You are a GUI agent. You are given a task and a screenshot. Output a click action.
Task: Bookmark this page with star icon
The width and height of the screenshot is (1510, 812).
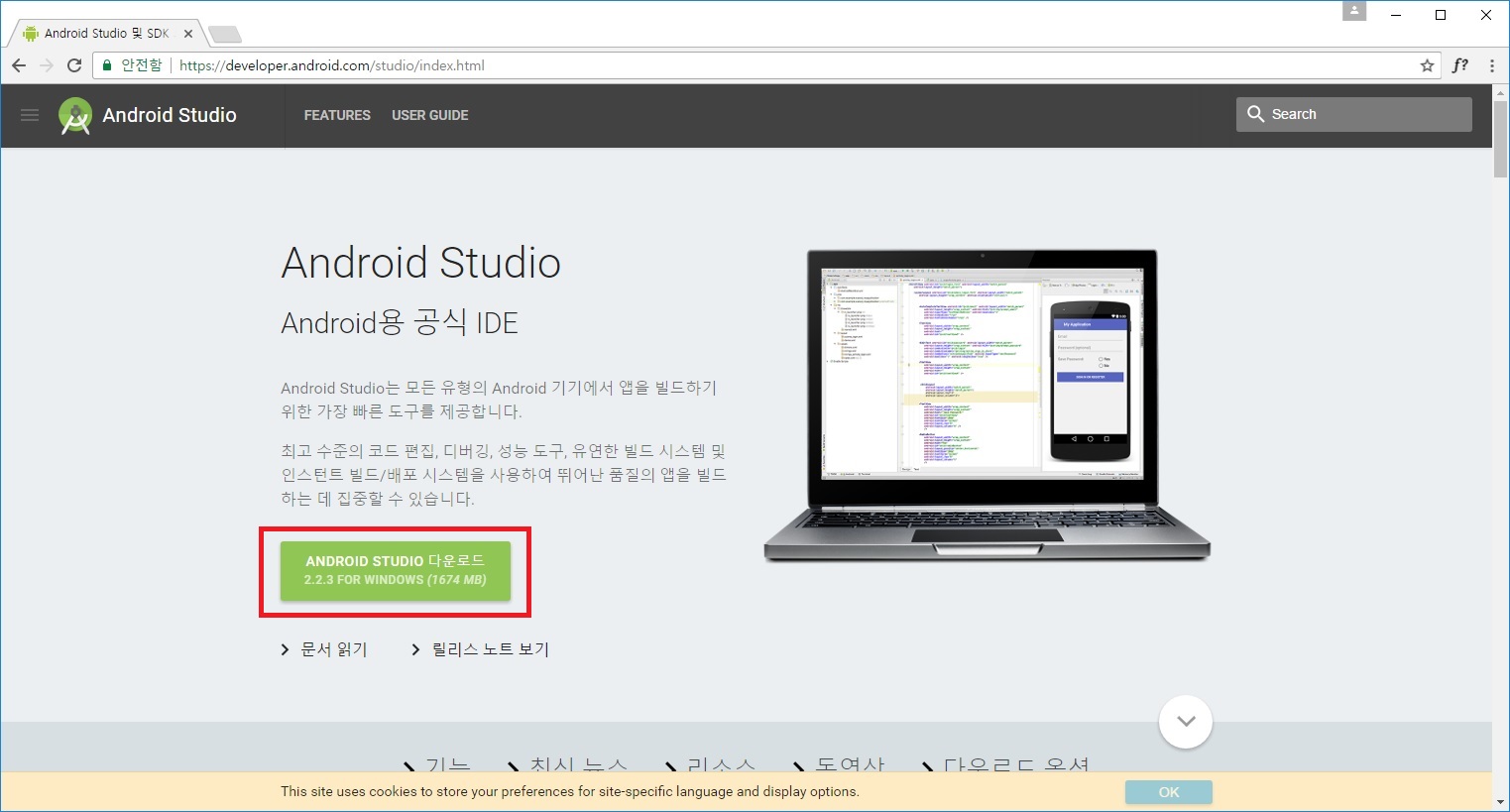[1427, 65]
